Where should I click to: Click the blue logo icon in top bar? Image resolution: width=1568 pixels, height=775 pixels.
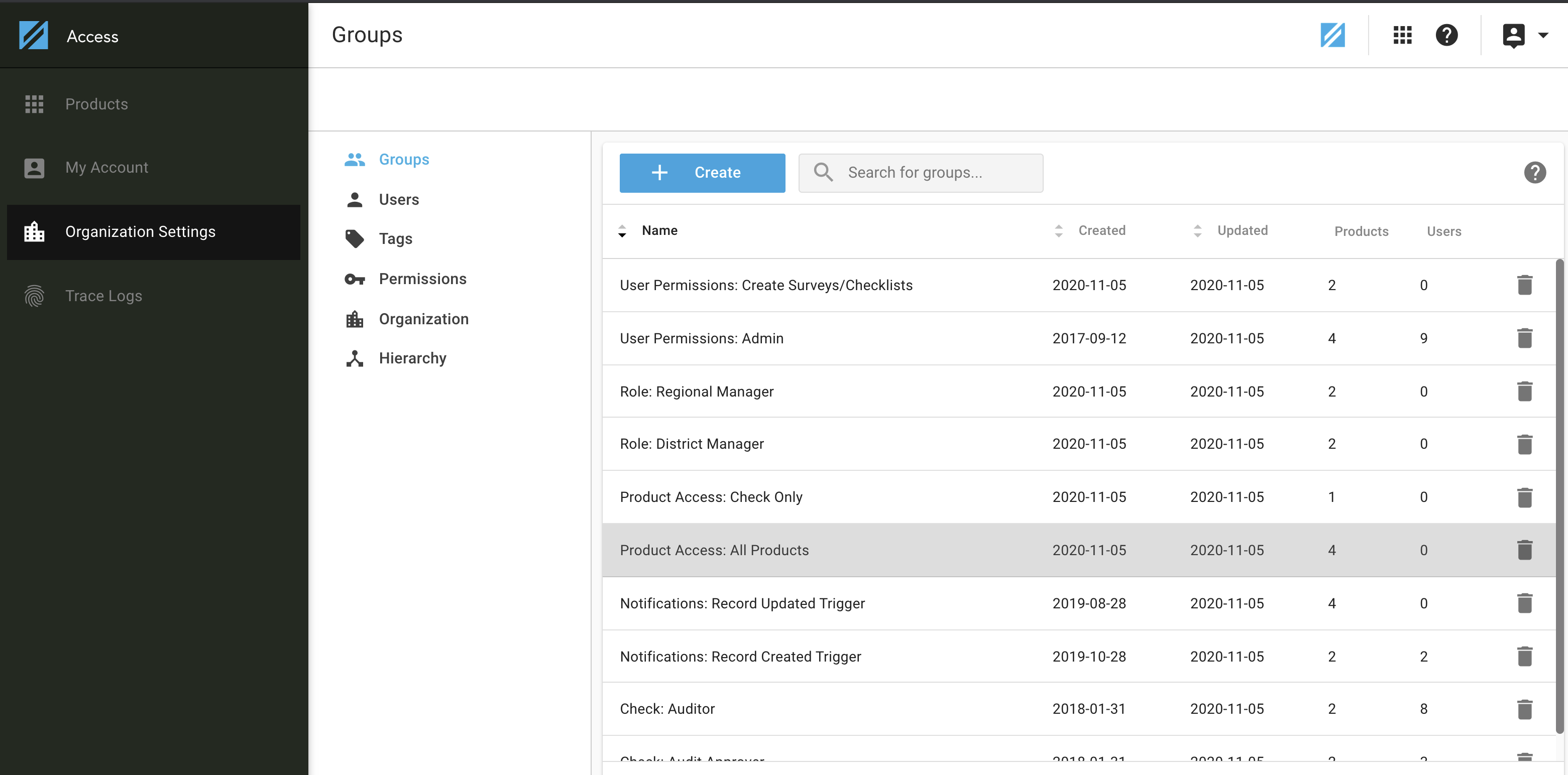pos(1332,35)
